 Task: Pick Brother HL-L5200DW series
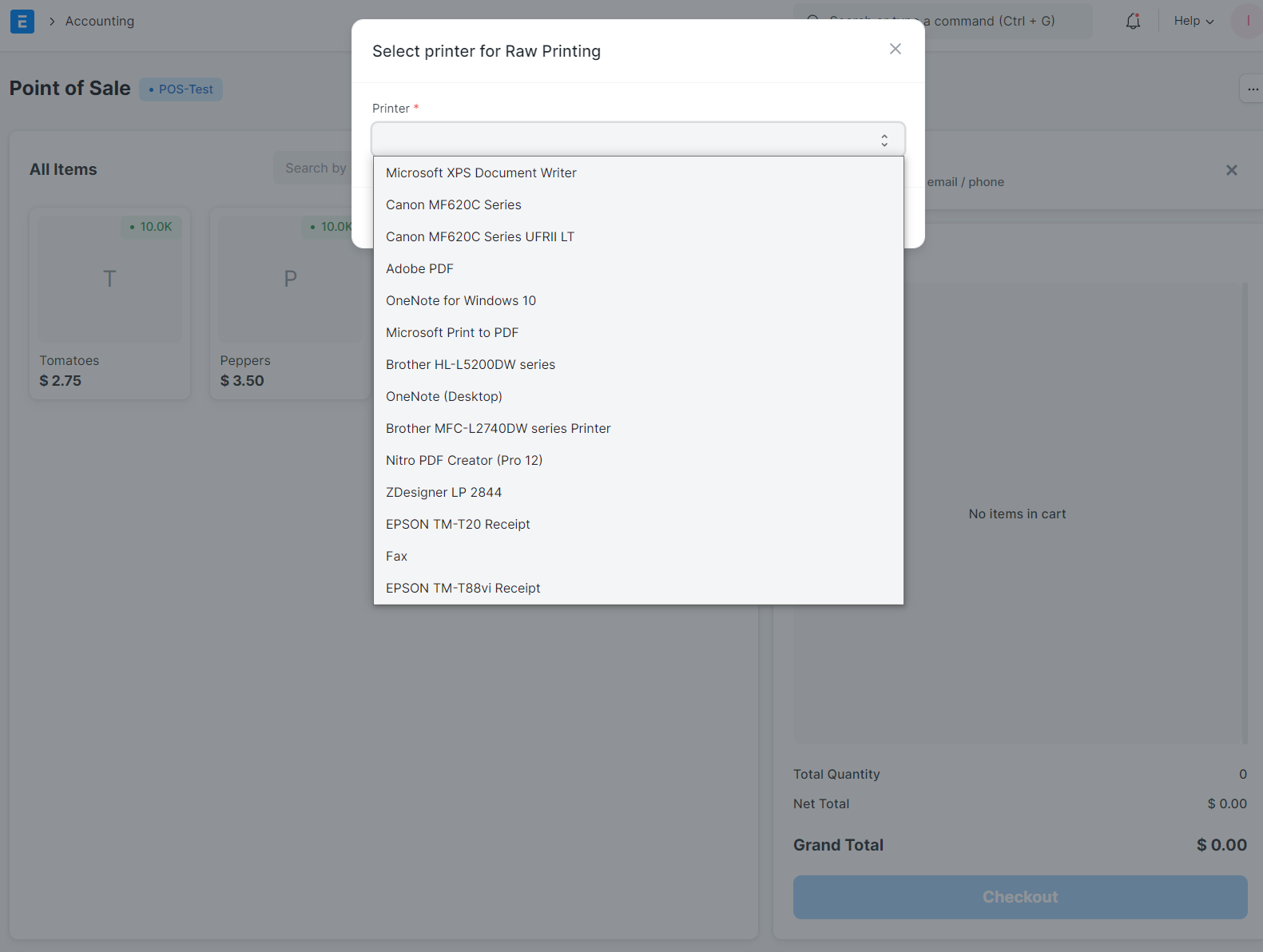(x=638, y=364)
